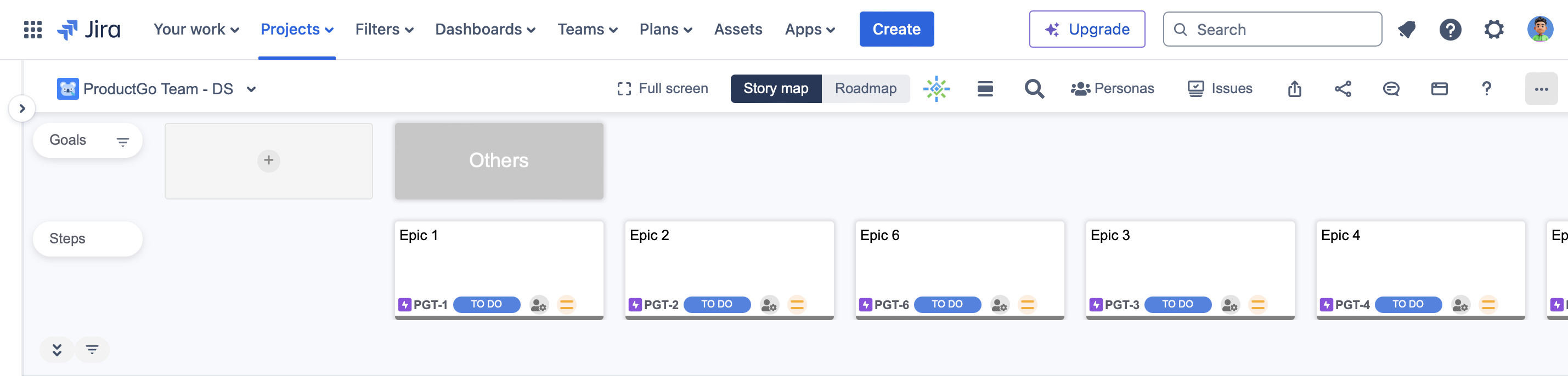Toggle Full screen mode
The width and height of the screenshot is (1568, 376).
(662, 89)
